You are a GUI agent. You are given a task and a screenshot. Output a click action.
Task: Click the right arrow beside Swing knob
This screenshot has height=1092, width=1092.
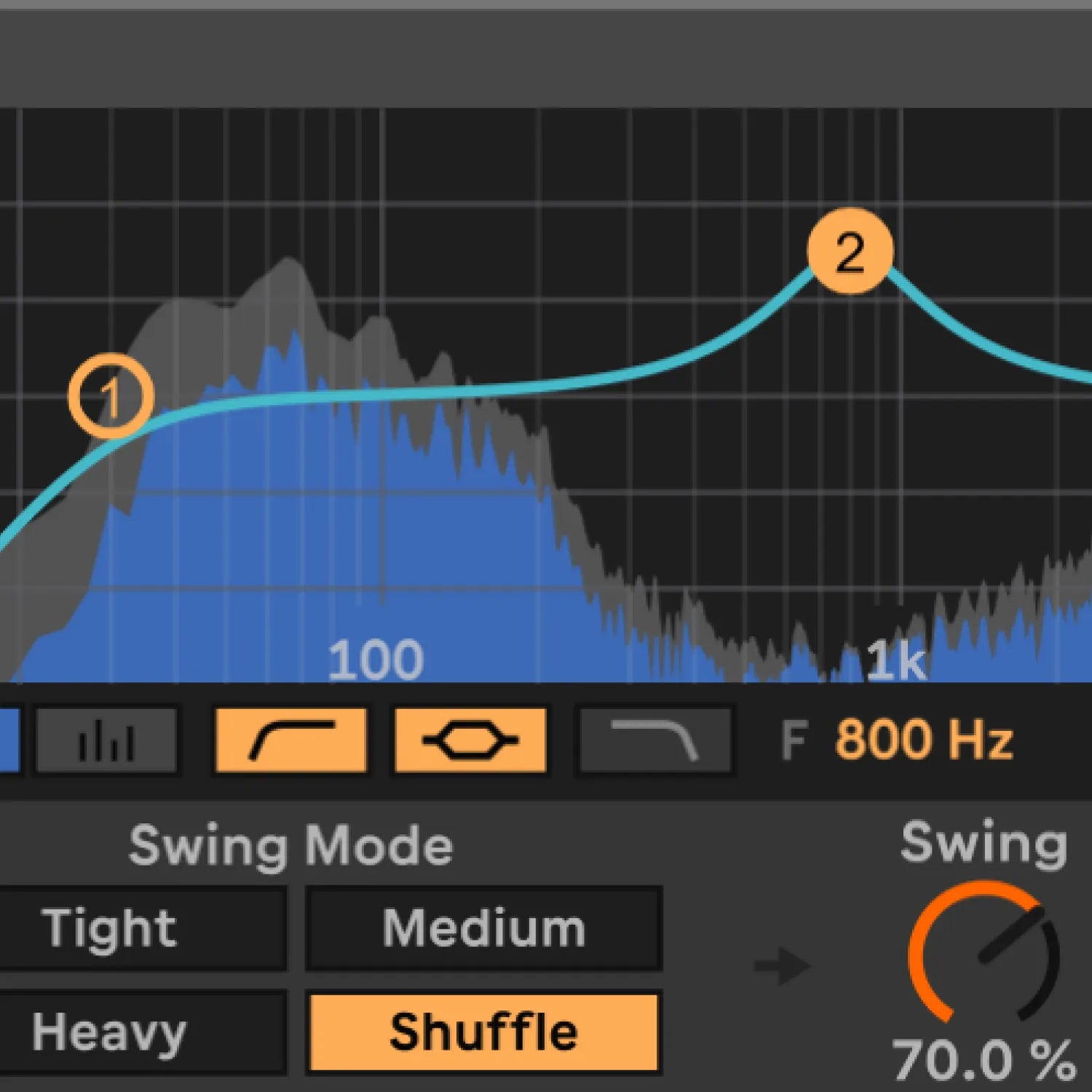[x=782, y=967]
